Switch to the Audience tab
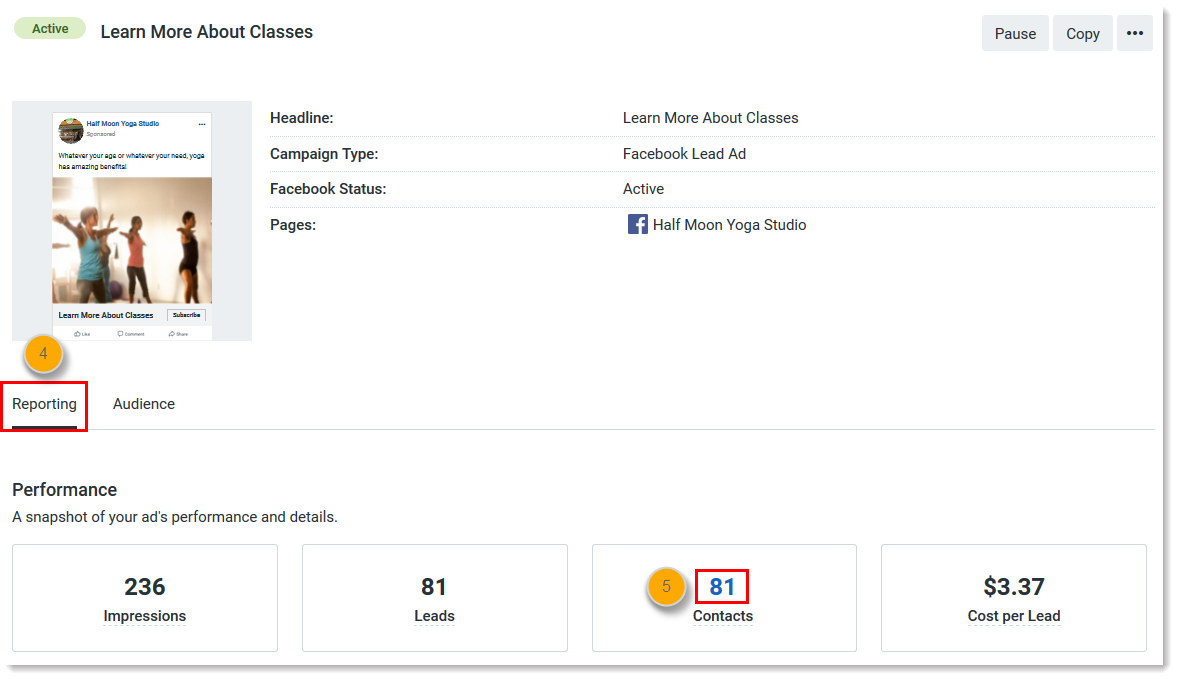 coord(144,404)
